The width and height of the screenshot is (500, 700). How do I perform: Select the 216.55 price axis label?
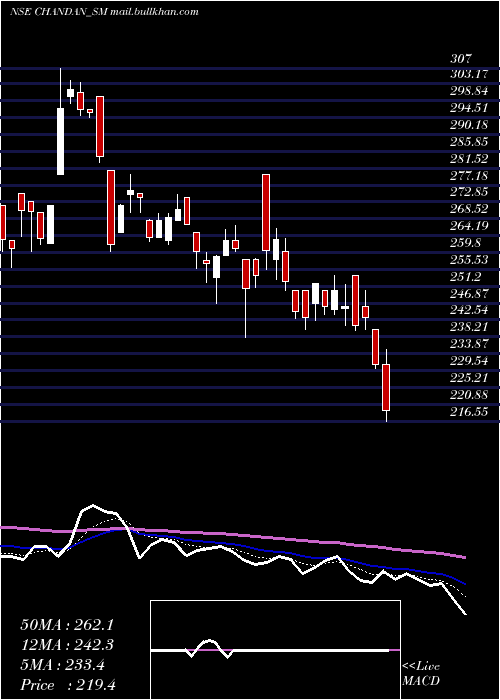click(469, 412)
